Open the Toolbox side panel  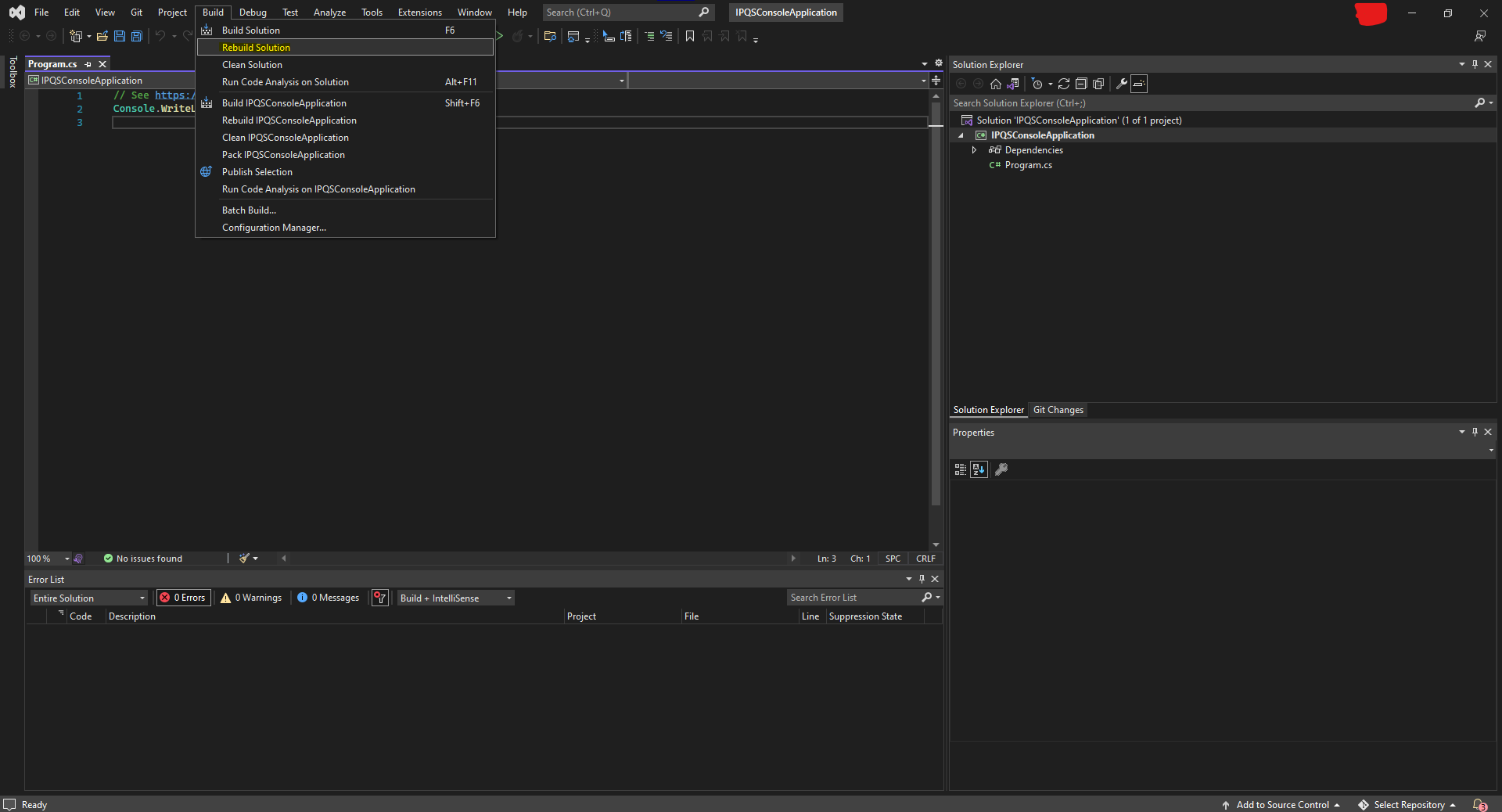pos(13,72)
